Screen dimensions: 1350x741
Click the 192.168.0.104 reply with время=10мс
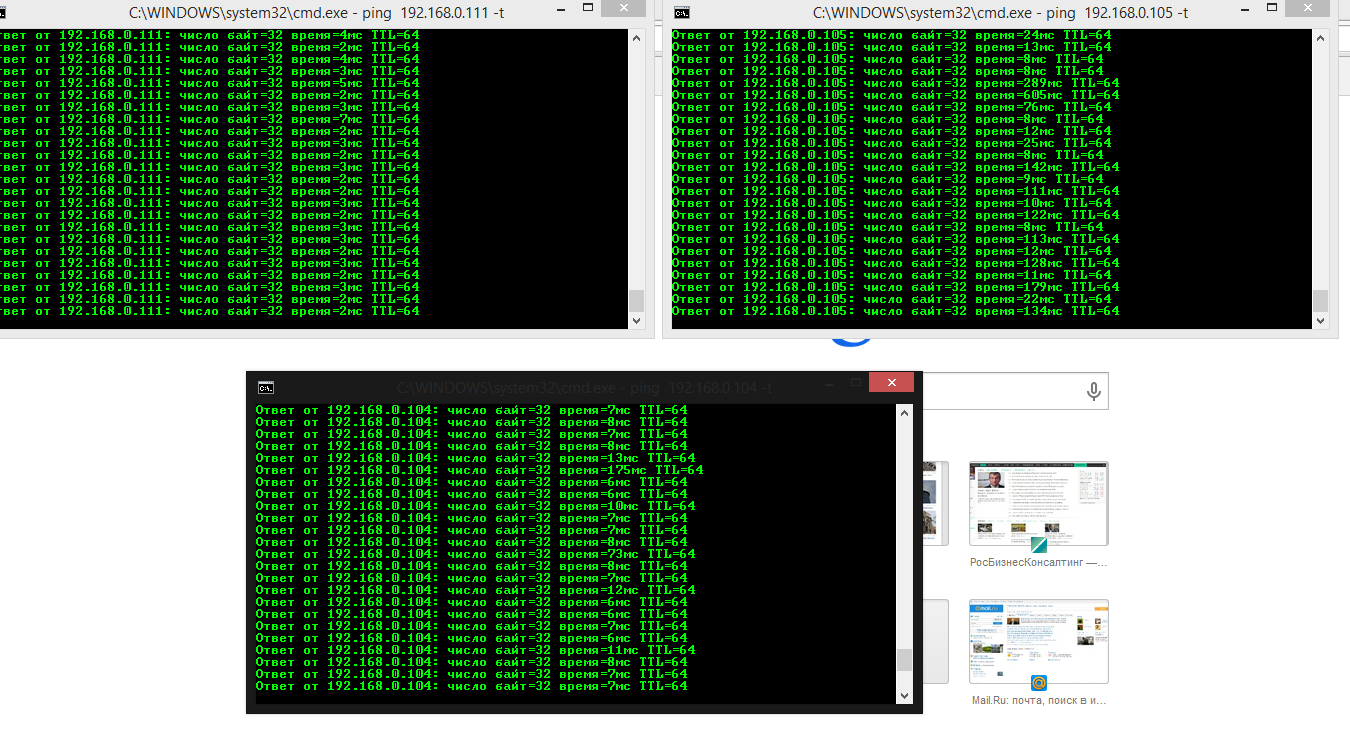click(476, 506)
